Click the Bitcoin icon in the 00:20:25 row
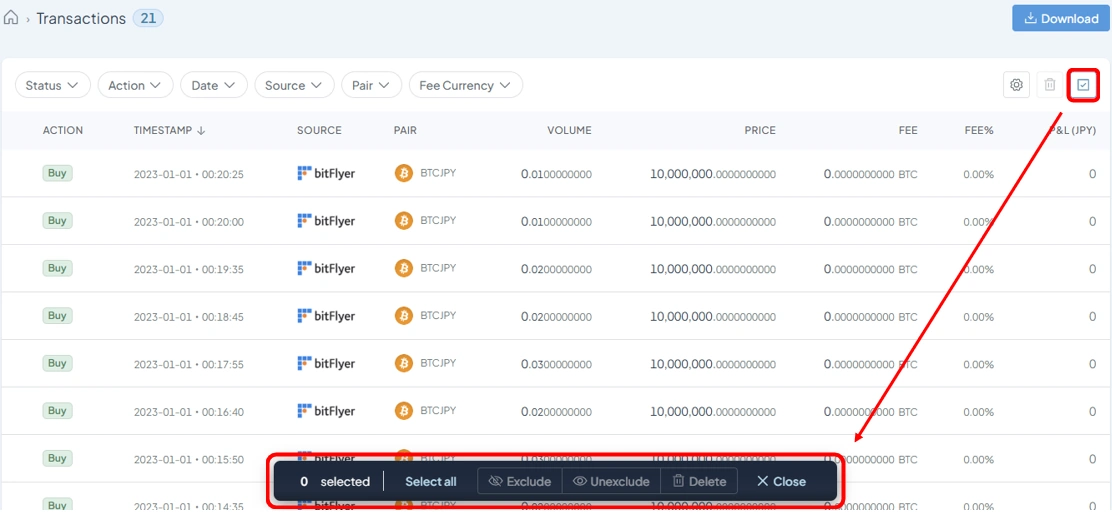The width and height of the screenshot is (1112, 514). 404,173
